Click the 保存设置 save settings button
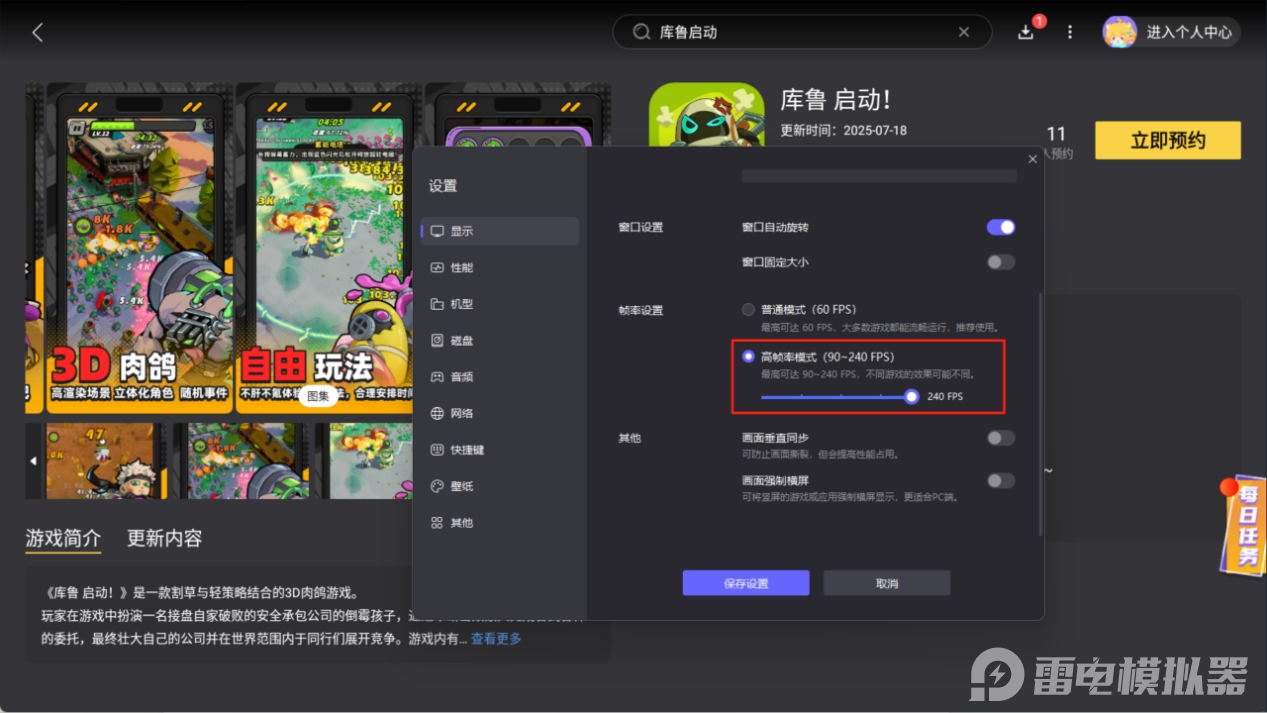Viewport: 1267px width, 713px height. click(x=745, y=582)
